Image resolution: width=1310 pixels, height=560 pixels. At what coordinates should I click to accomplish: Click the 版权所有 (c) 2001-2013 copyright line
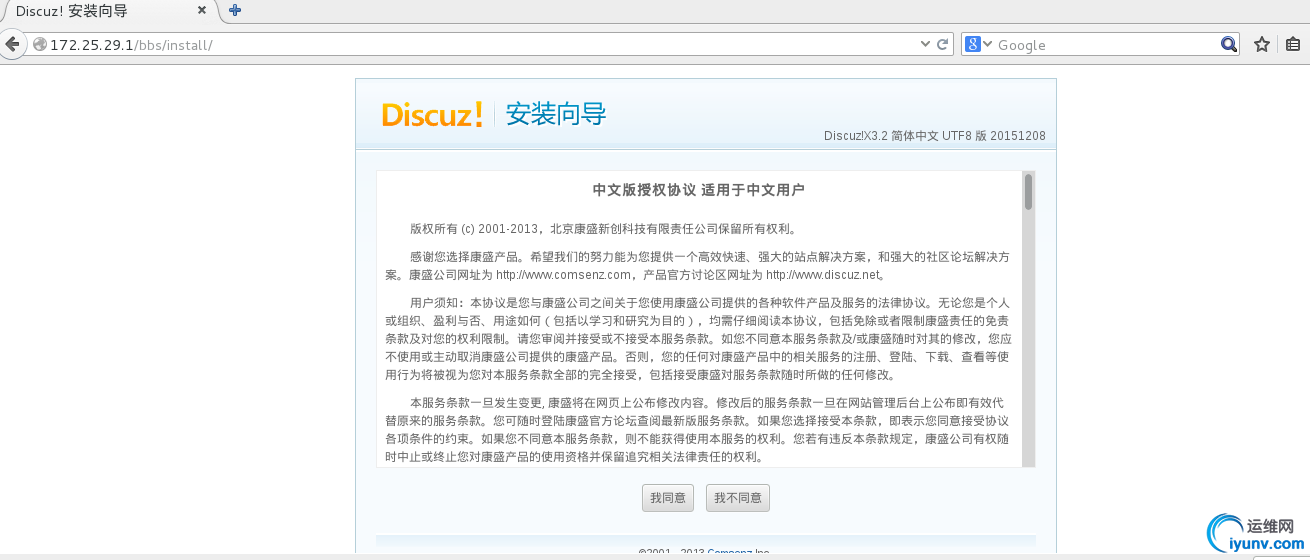tap(603, 228)
